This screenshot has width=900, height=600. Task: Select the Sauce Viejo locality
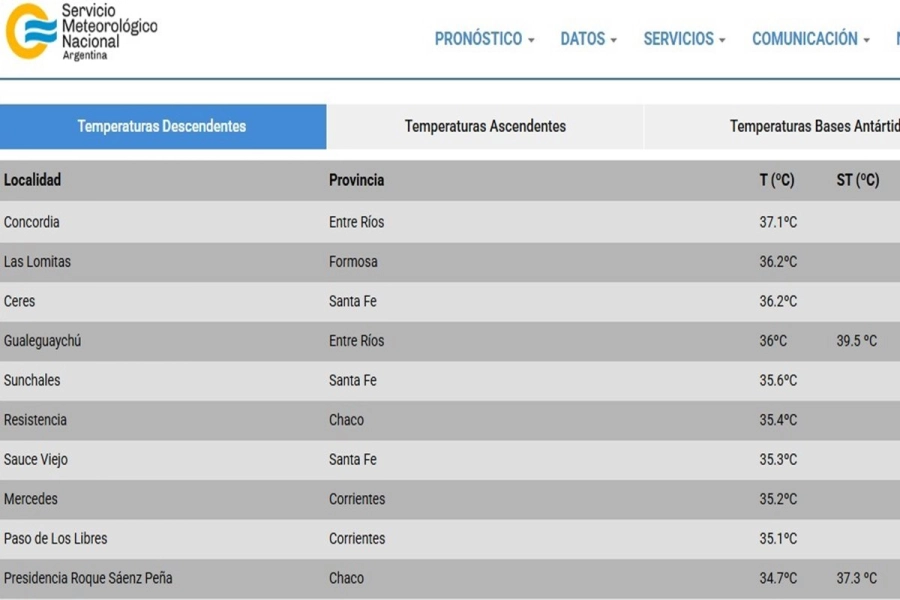tap(36, 459)
